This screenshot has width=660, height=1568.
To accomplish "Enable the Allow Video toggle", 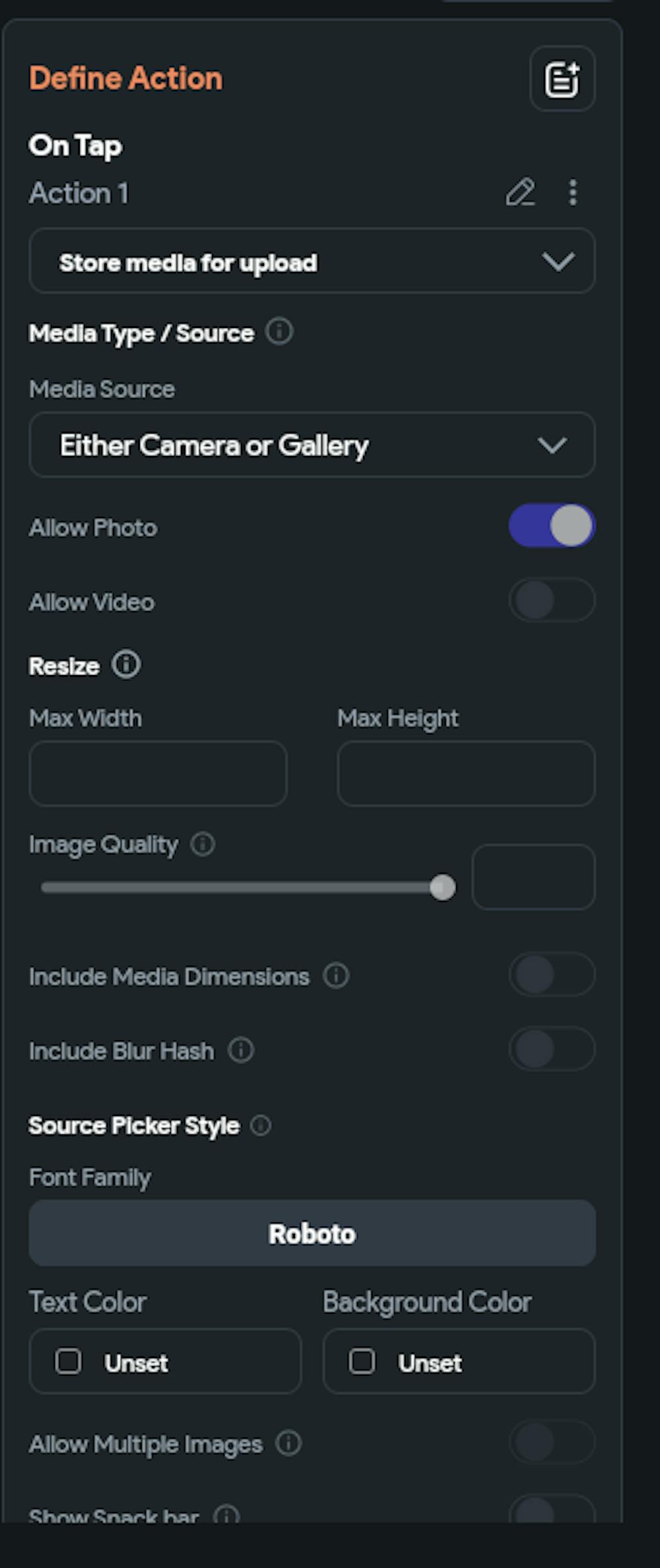I will [552, 600].
